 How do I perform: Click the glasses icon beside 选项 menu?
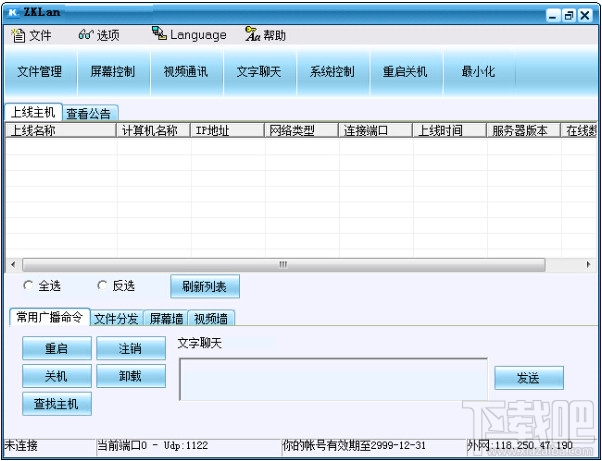[x=86, y=35]
